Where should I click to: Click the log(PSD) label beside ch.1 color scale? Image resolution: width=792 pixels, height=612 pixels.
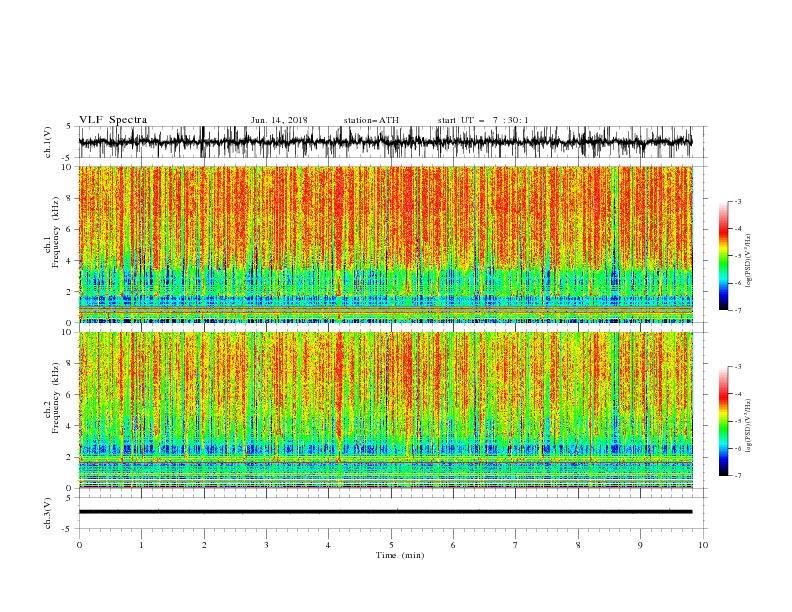[749, 261]
